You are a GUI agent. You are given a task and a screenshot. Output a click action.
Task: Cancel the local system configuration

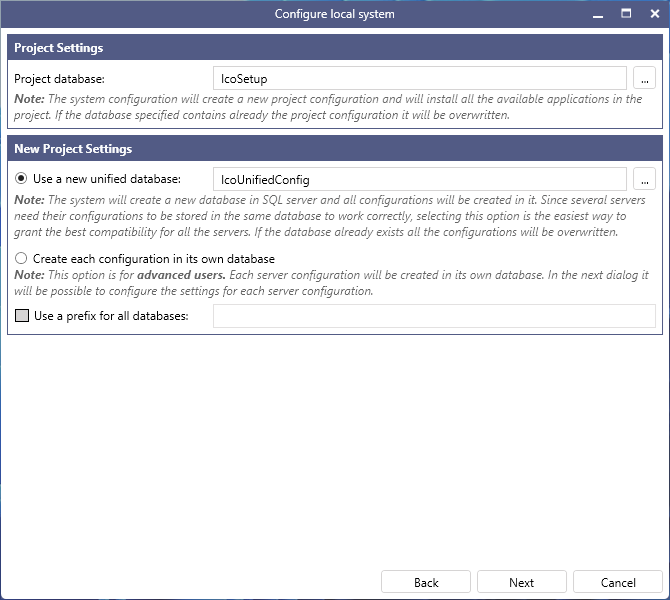[x=617, y=582]
